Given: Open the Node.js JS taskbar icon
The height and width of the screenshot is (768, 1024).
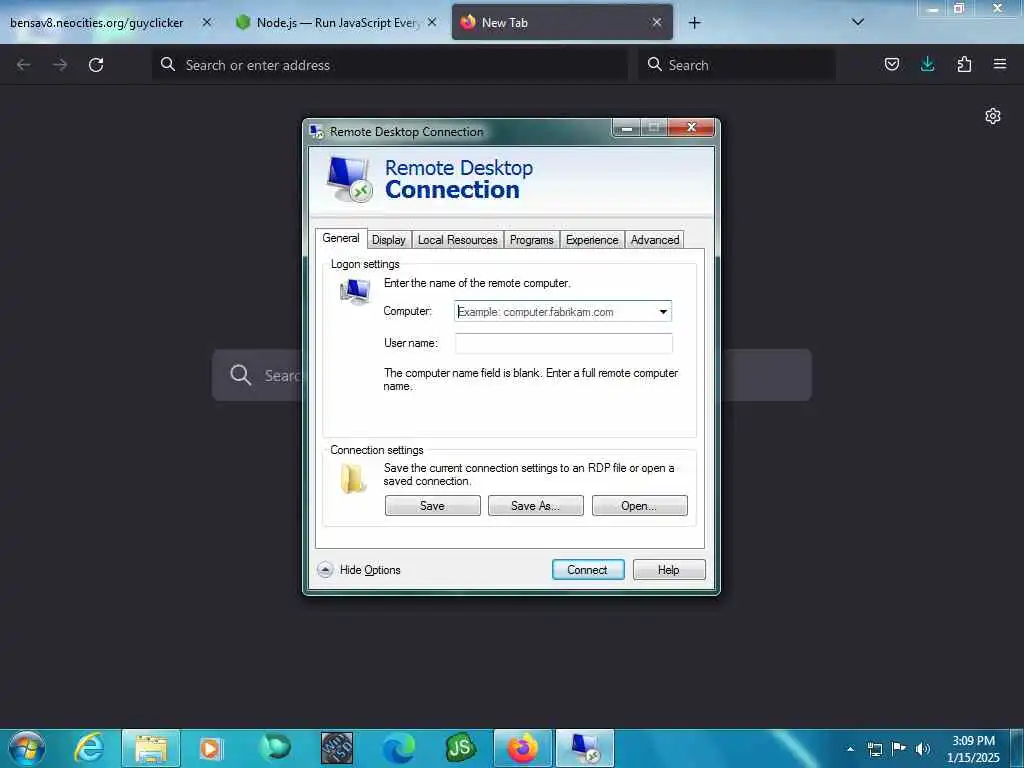Looking at the screenshot, I should (x=460, y=748).
